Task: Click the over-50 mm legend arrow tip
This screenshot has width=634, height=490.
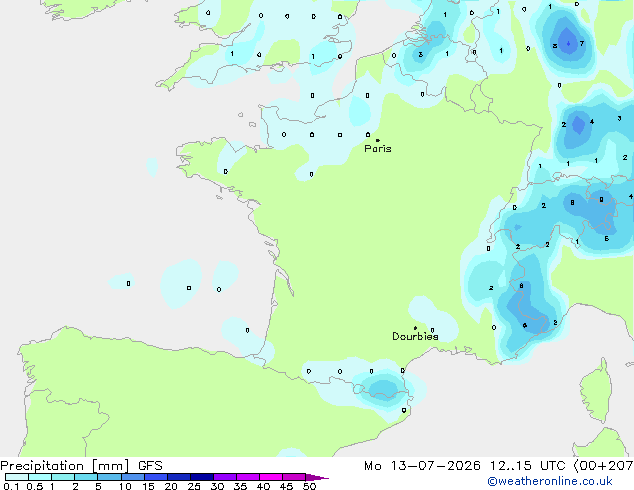Action: coord(317,477)
